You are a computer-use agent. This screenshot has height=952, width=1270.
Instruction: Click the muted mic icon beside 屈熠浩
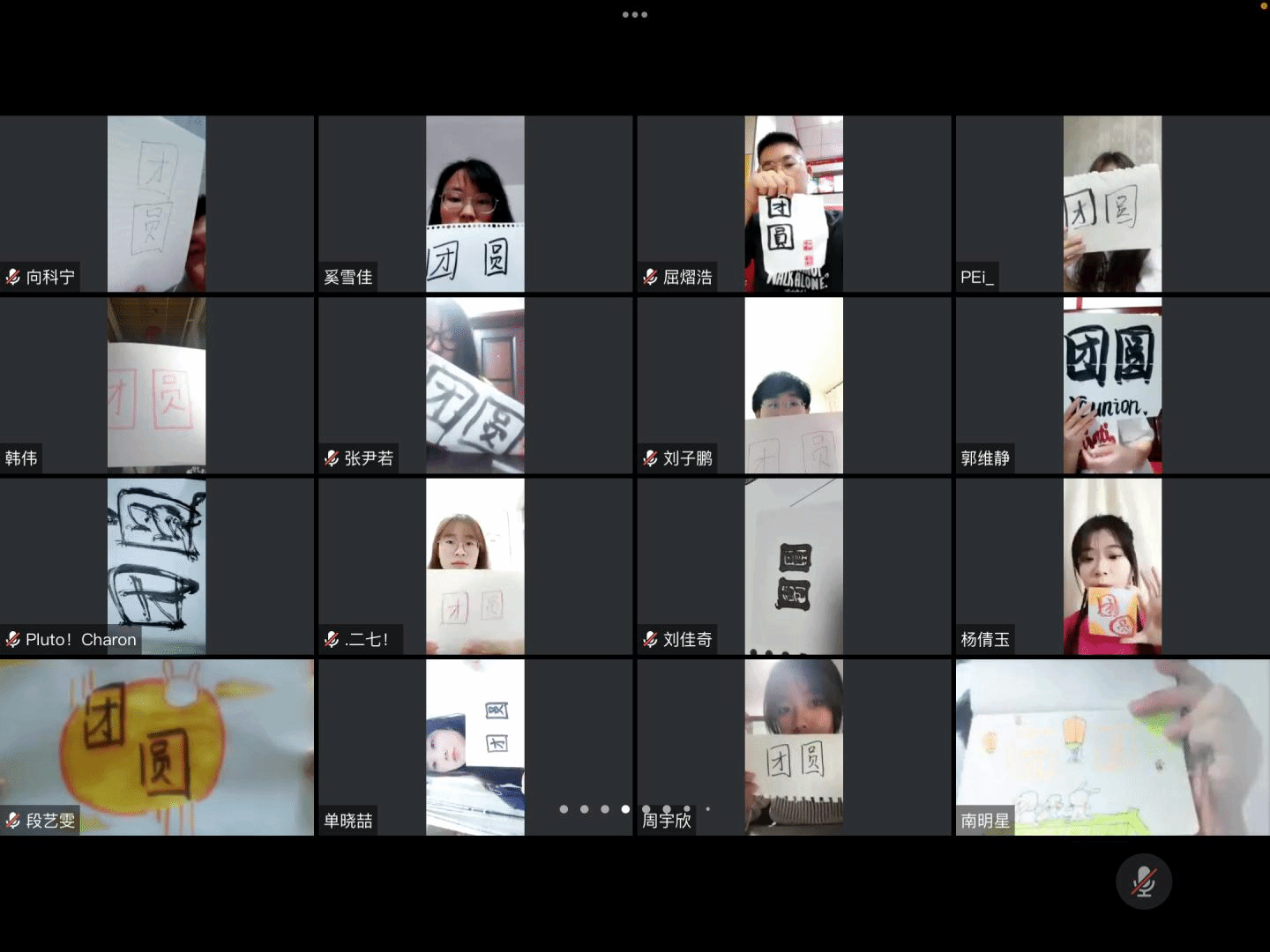(650, 278)
